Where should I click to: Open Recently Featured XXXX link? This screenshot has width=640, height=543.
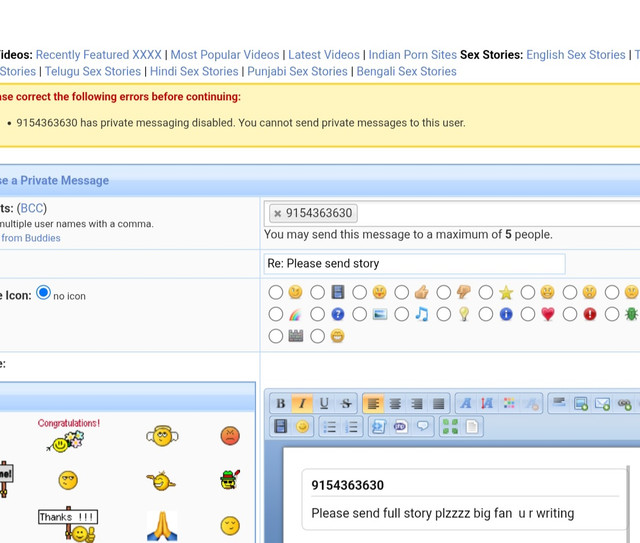[98, 55]
